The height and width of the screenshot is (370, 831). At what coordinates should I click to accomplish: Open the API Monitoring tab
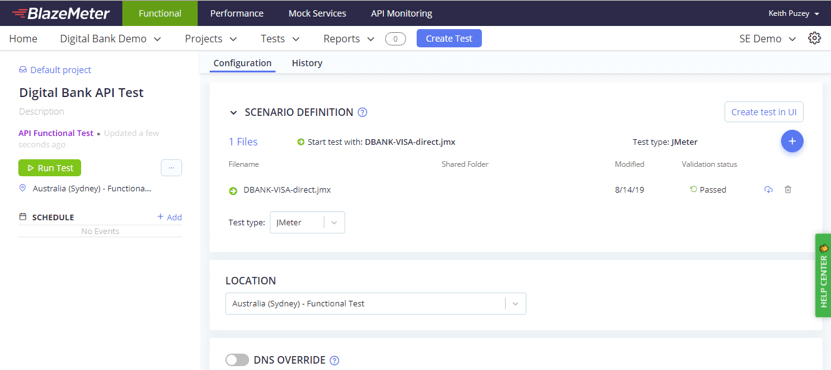[401, 13]
